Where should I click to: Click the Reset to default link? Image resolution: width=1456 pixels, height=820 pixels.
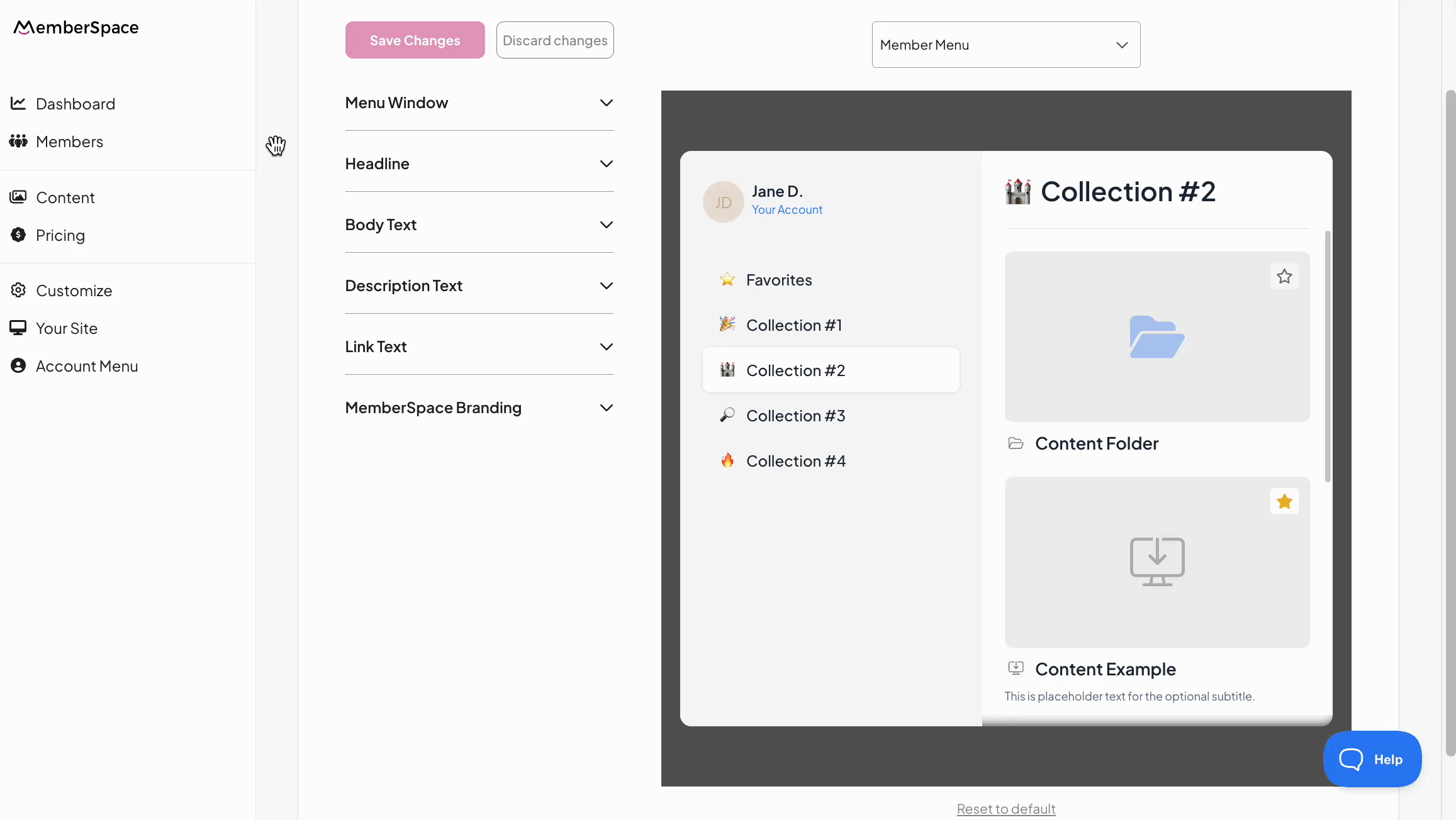click(1006, 809)
